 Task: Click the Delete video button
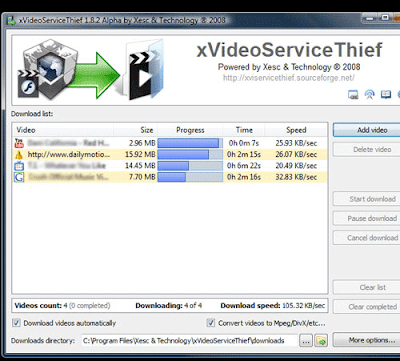pos(366,149)
